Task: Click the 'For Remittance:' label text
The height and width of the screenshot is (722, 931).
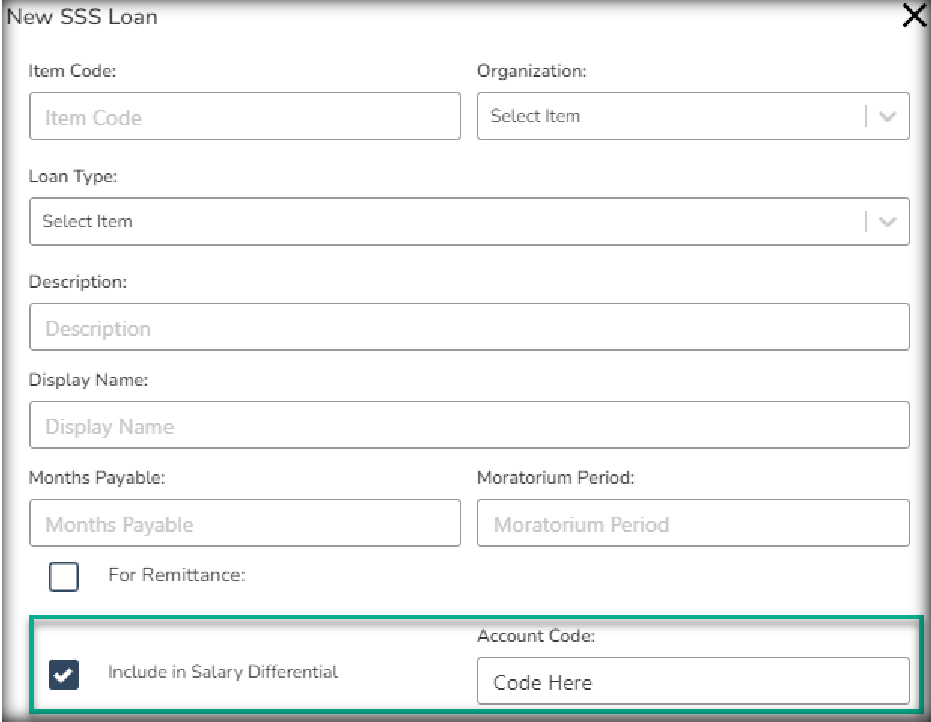Action: (x=177, y=575)
